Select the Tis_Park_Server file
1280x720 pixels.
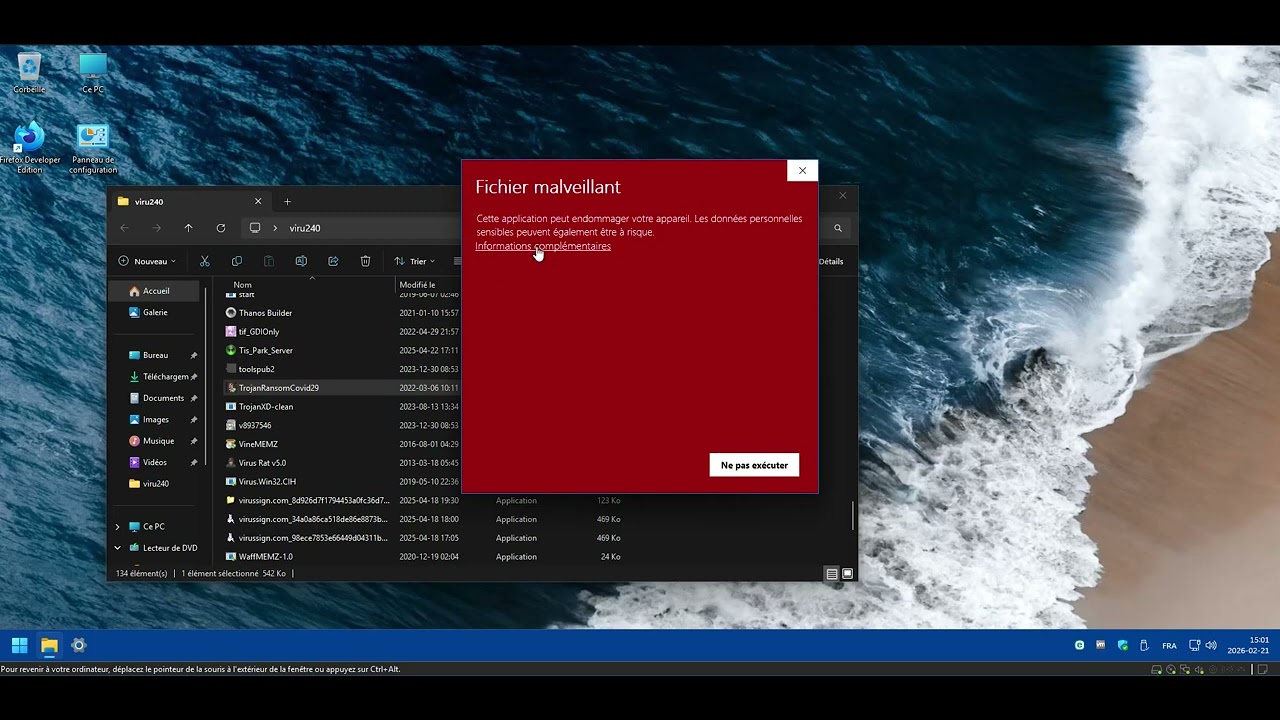coord(265,351)
